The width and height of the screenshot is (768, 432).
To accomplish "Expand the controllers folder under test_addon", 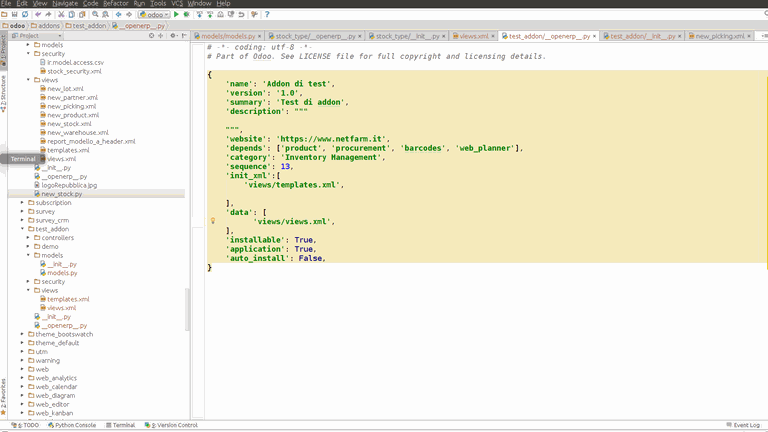I will (x=28, y=238).
